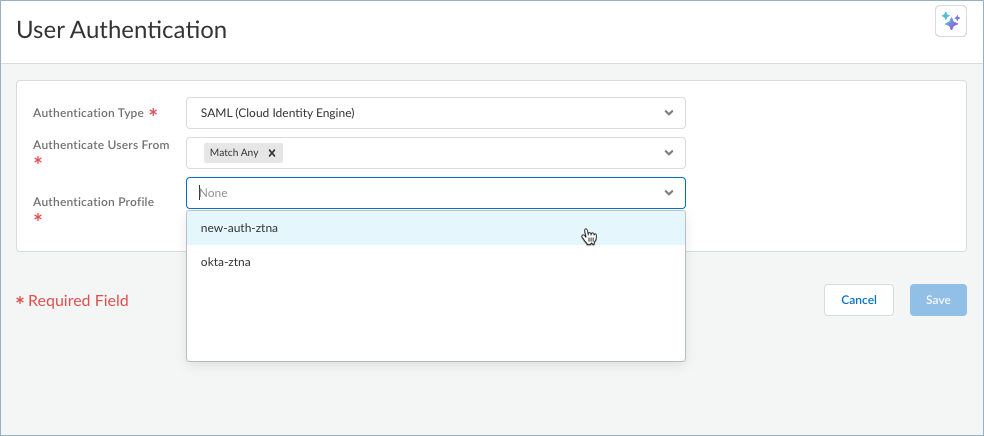The width and height of the screenshot is (984, 436).
Task: Open the Authenticate Users From chevron
Action: [x=669, y=153]
